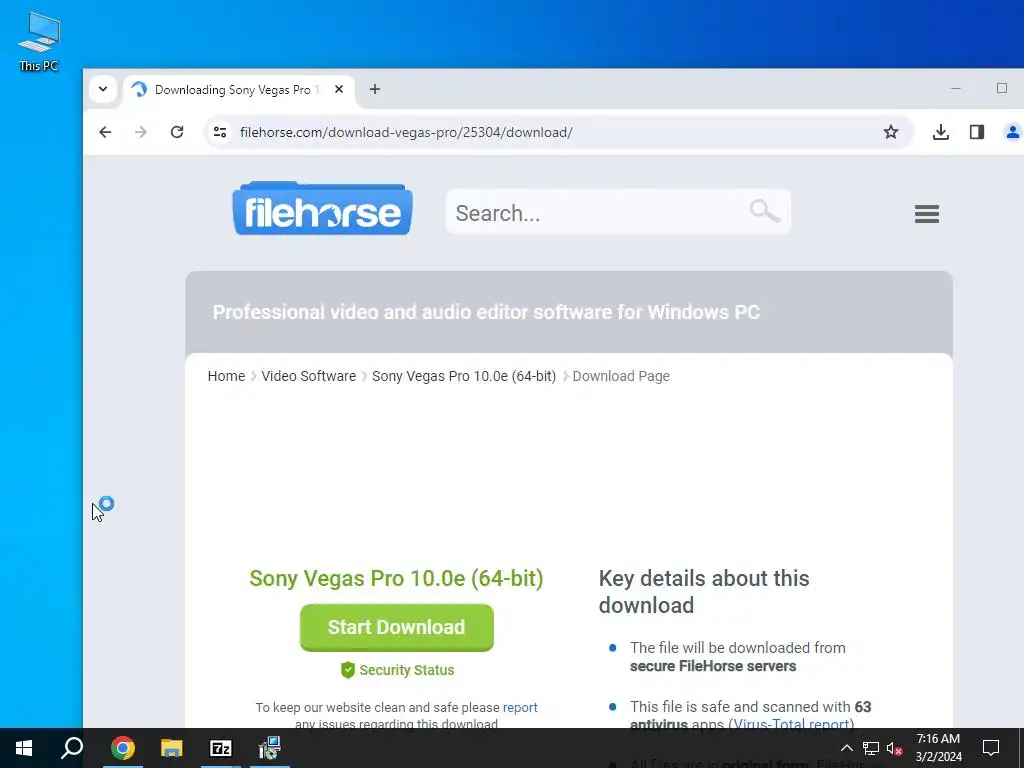This screenshot has width=1024, height=768.
Task: Toggle Chrome side panel
Action: [977, 132]
